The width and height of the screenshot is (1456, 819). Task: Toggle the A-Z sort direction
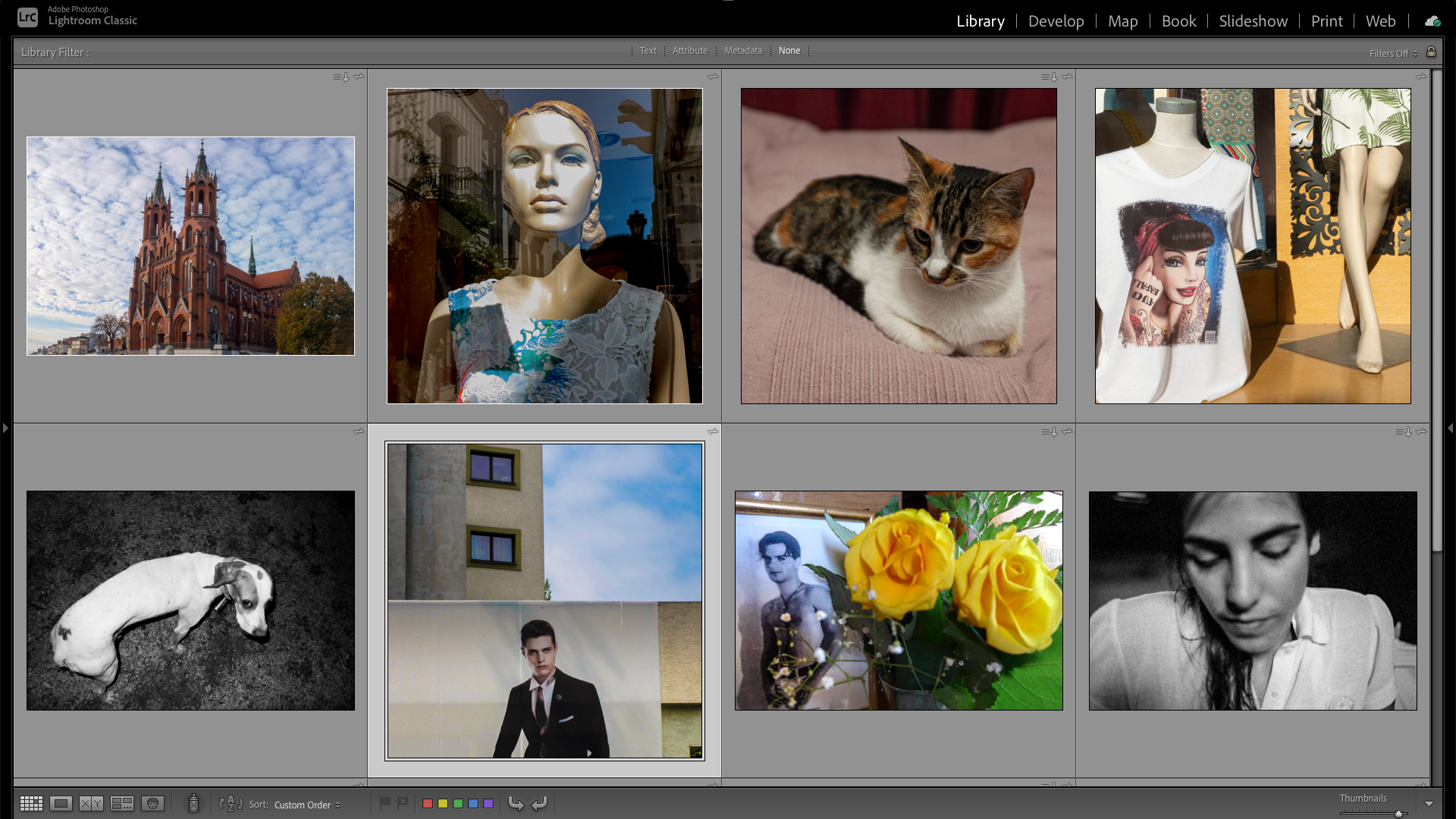click(231, 804)
